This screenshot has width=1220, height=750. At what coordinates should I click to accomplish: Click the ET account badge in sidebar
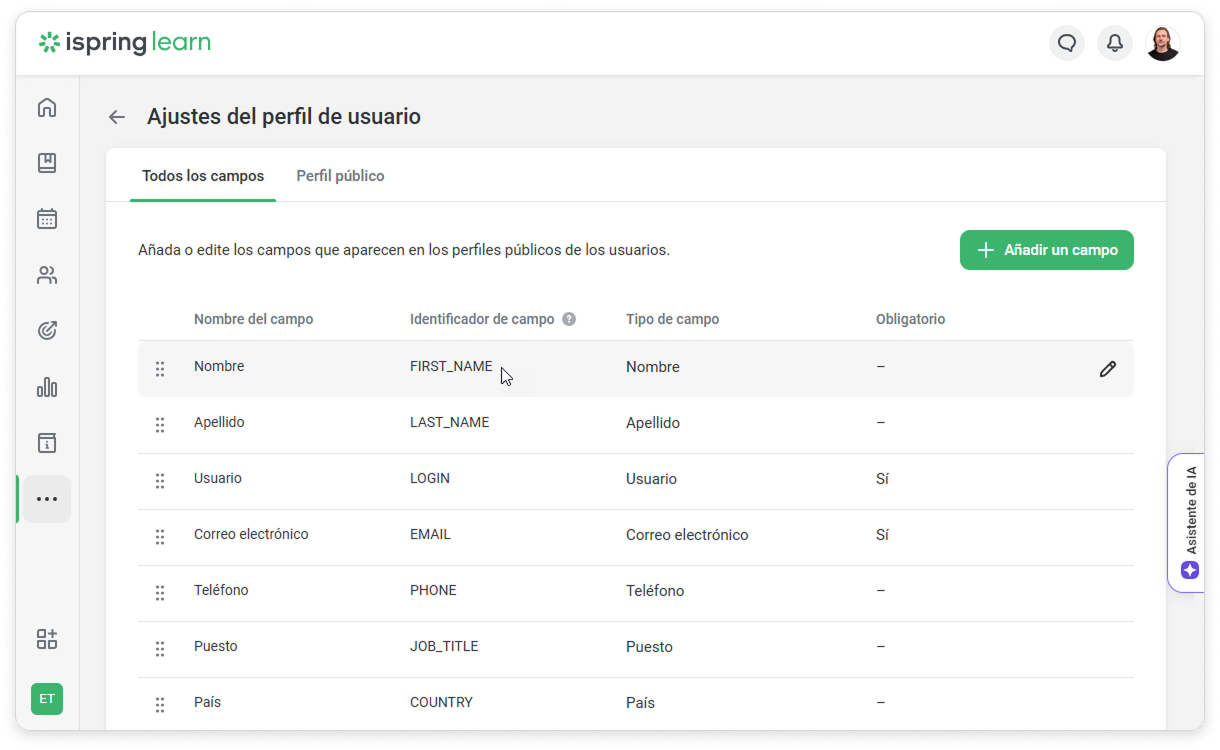(x=47, y=699)
